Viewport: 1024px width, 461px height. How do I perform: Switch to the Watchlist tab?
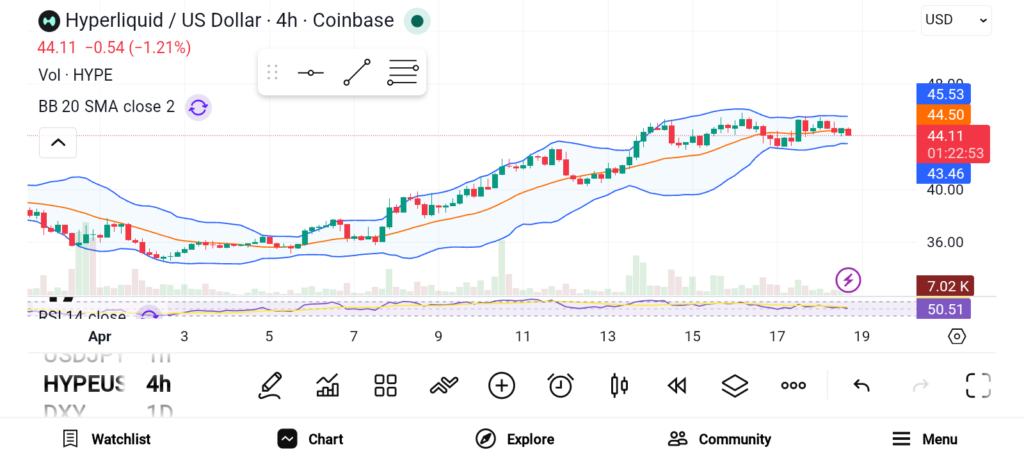coord(106,439)
